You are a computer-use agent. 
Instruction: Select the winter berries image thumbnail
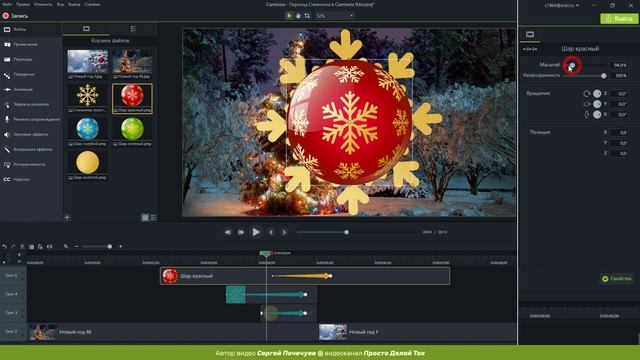88,62
